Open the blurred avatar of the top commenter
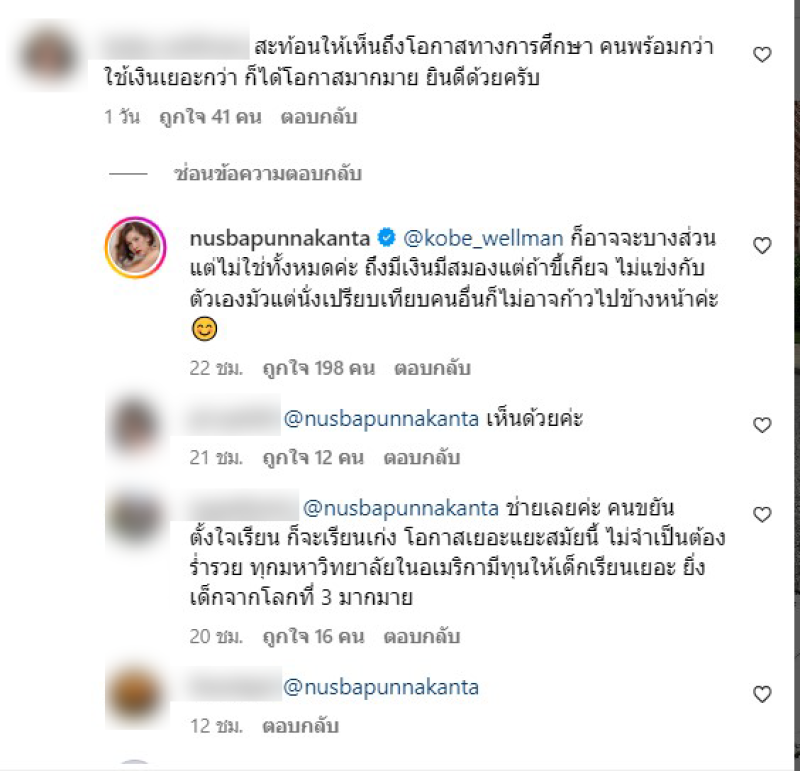This screenshot has width=800, height=771. [x=48, y=55]
